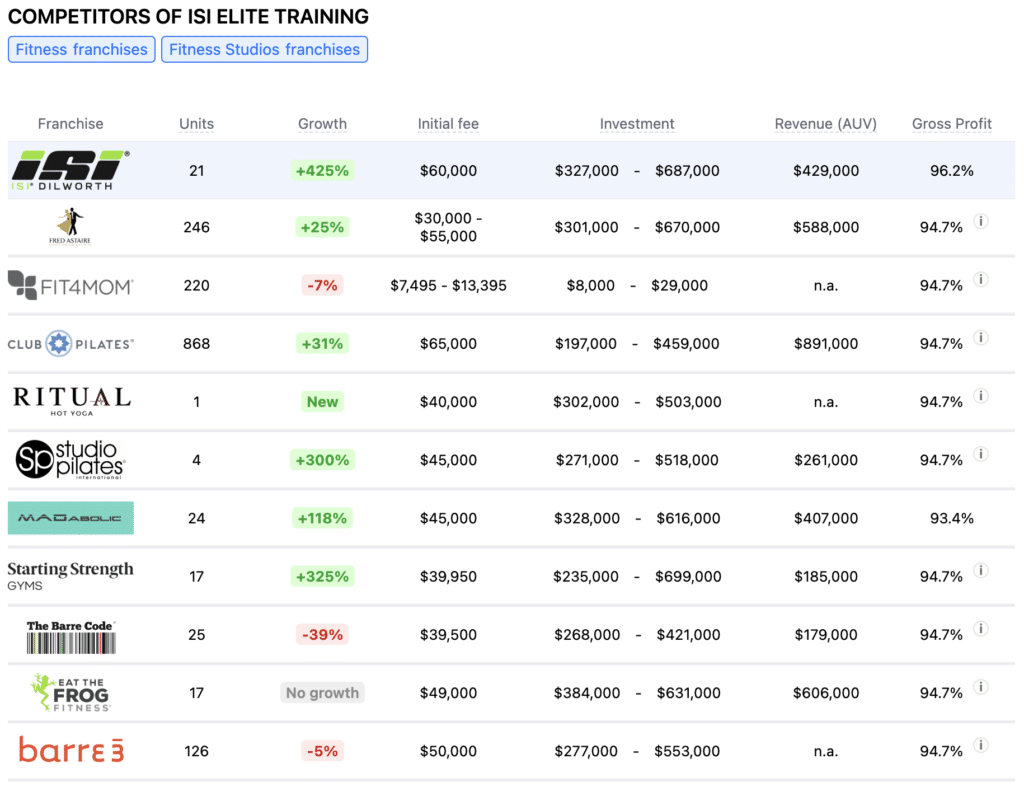The height and width of the screenshot is (796, 1024).
Task: Click the 96.2% gross profit value
Action: tap(952, 170)
